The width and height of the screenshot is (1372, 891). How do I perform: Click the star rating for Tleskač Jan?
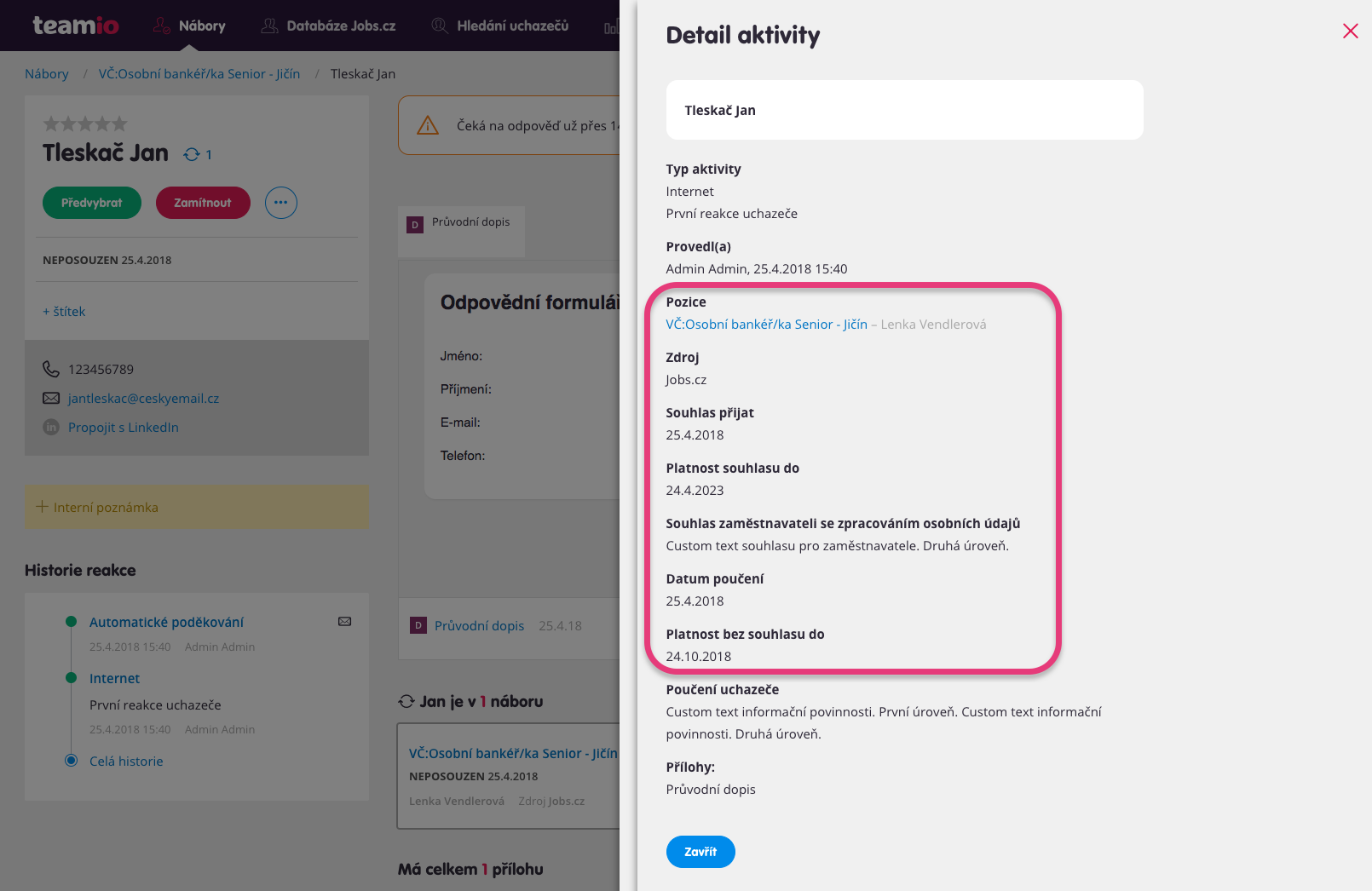(x=85, y=124)
